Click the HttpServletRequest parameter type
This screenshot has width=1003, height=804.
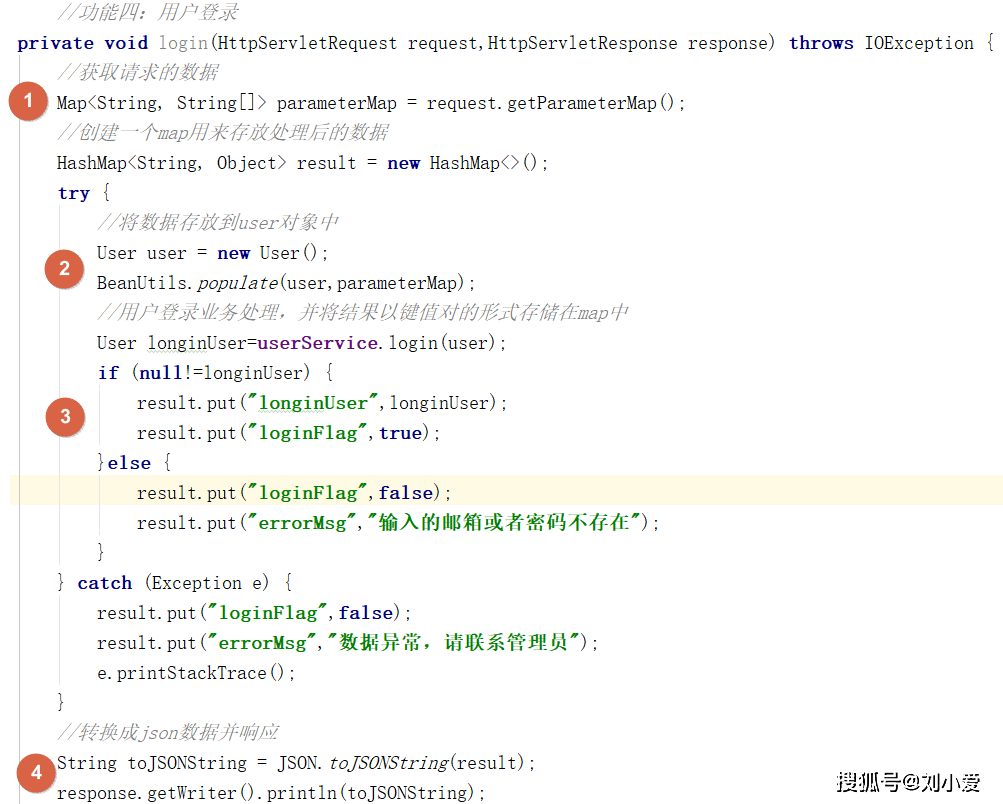pyautogui.click(x=307, y=43)
